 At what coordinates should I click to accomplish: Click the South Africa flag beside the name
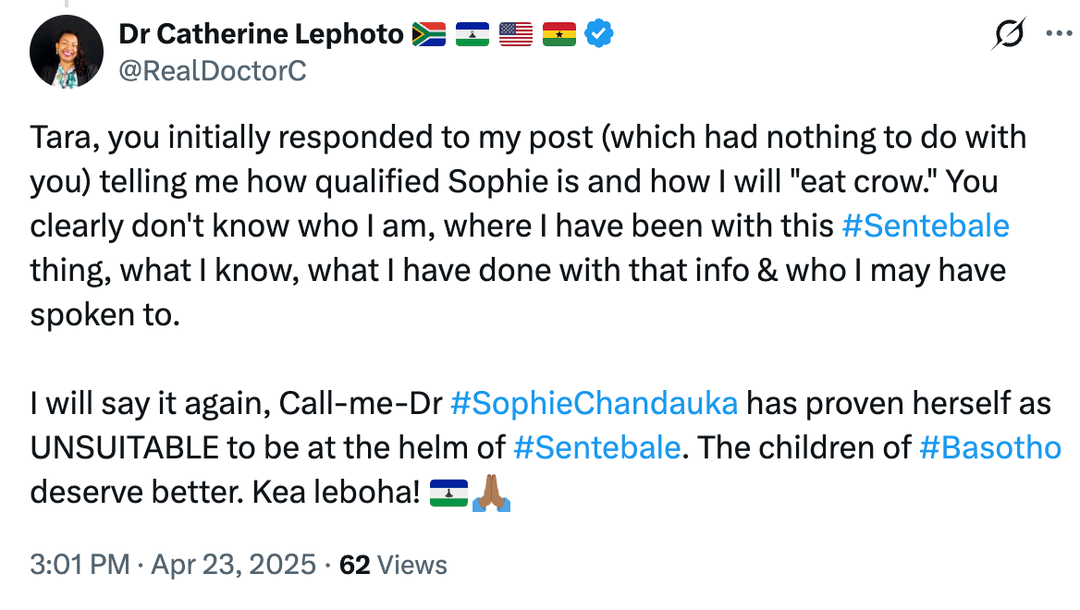pos(430,35)
